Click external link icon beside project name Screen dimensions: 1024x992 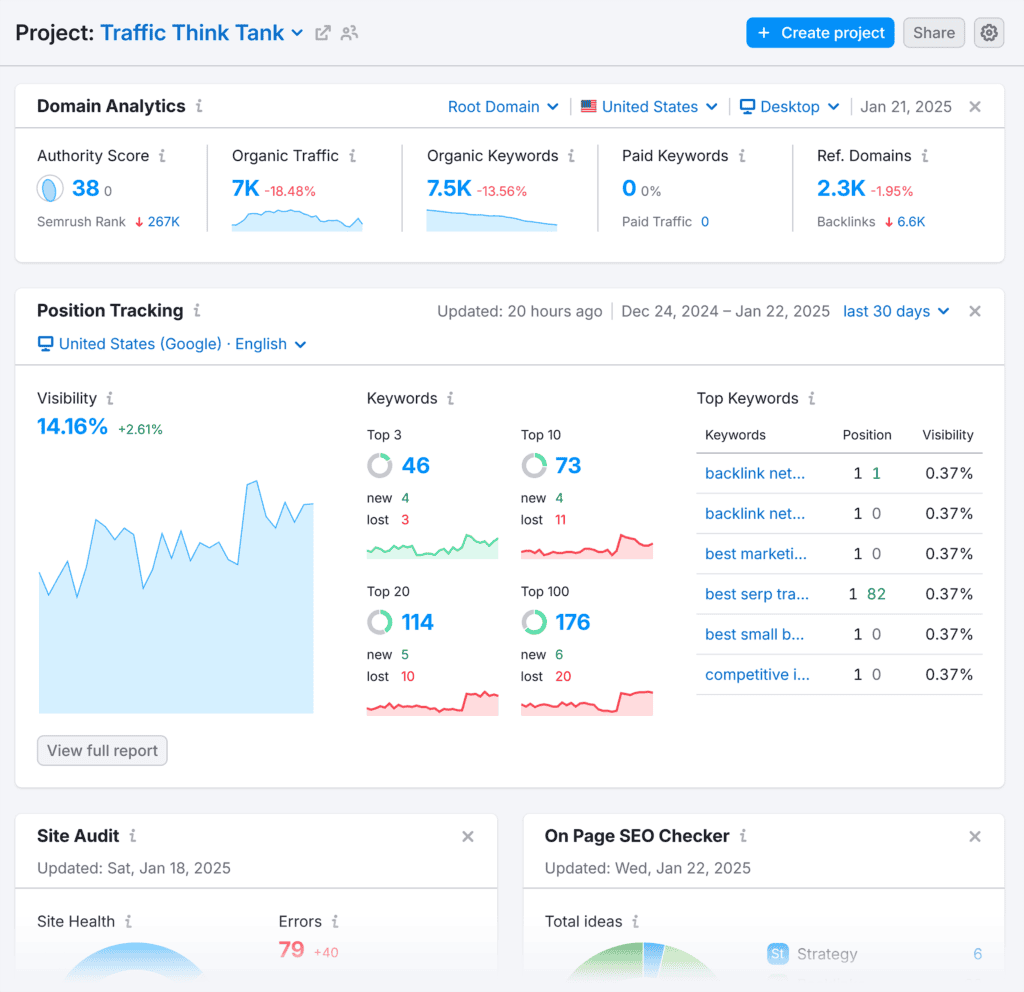pos(323,33)
